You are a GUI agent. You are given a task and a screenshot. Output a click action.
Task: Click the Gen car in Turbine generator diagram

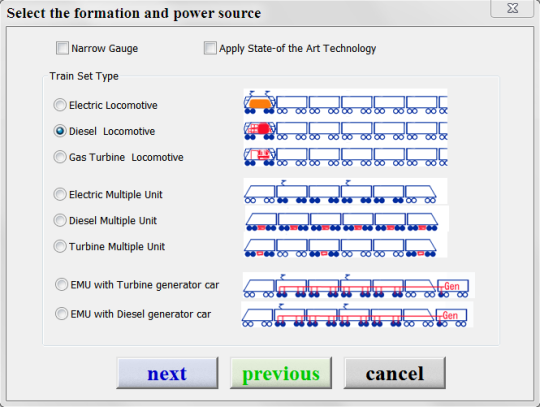pos(453,288)
